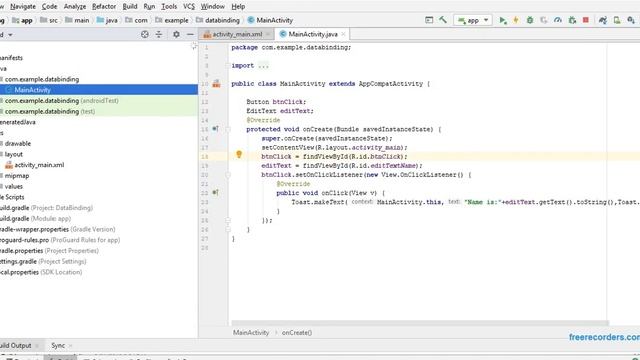Stop the app with red square icon
640x360 pixels.
(586, 20)
